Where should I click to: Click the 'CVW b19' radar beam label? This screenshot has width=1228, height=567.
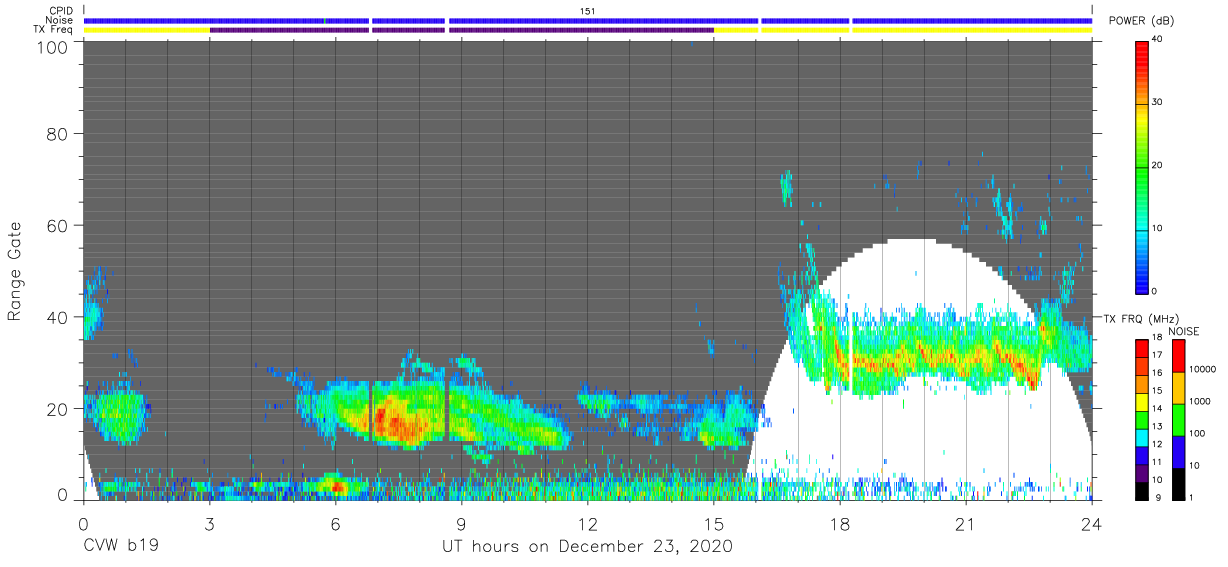pyautogui.click(x=121, y=547)
